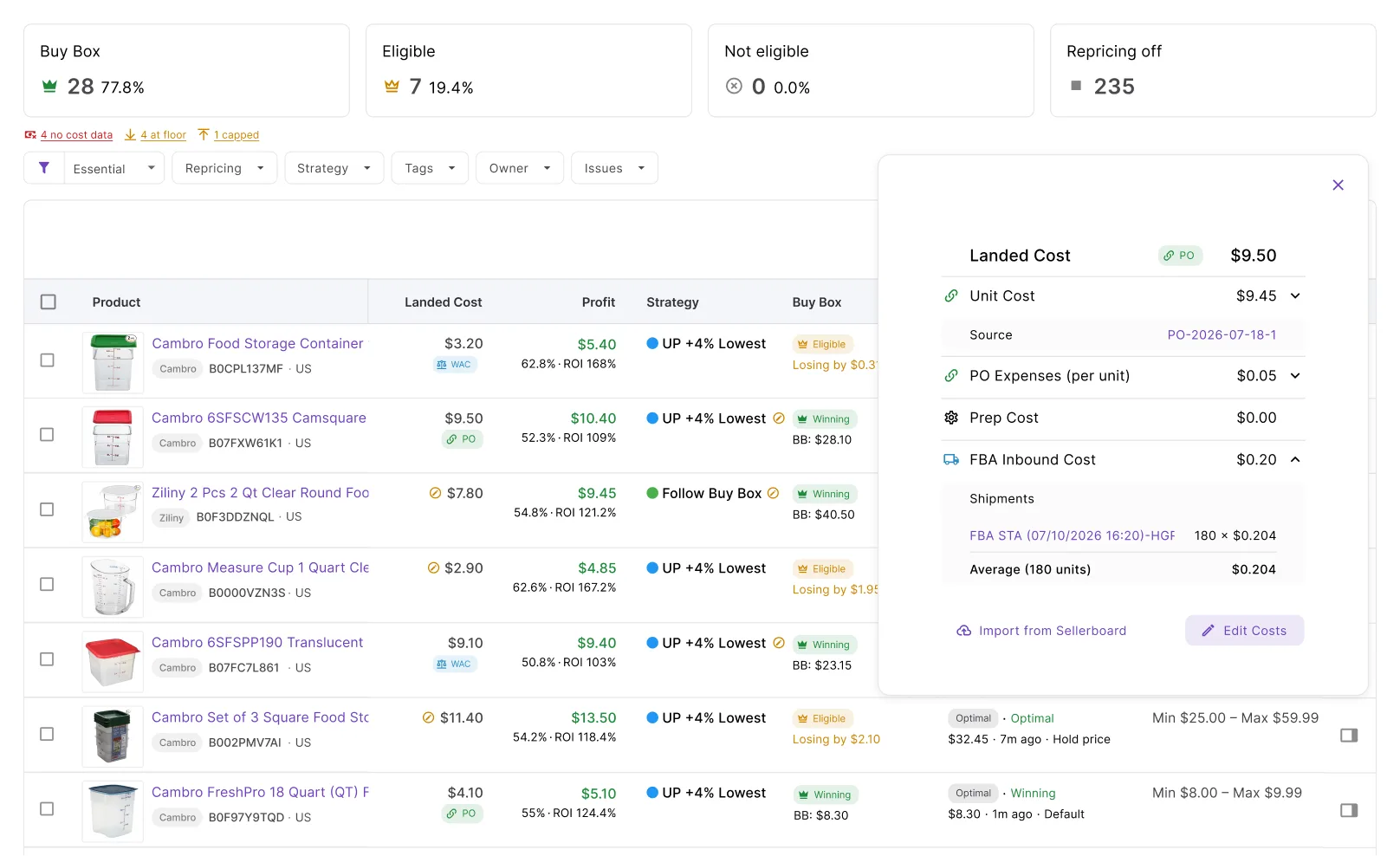Open the Owner filter dropdown
This screenshot has height=856, width=1400.
click(520, 168)
